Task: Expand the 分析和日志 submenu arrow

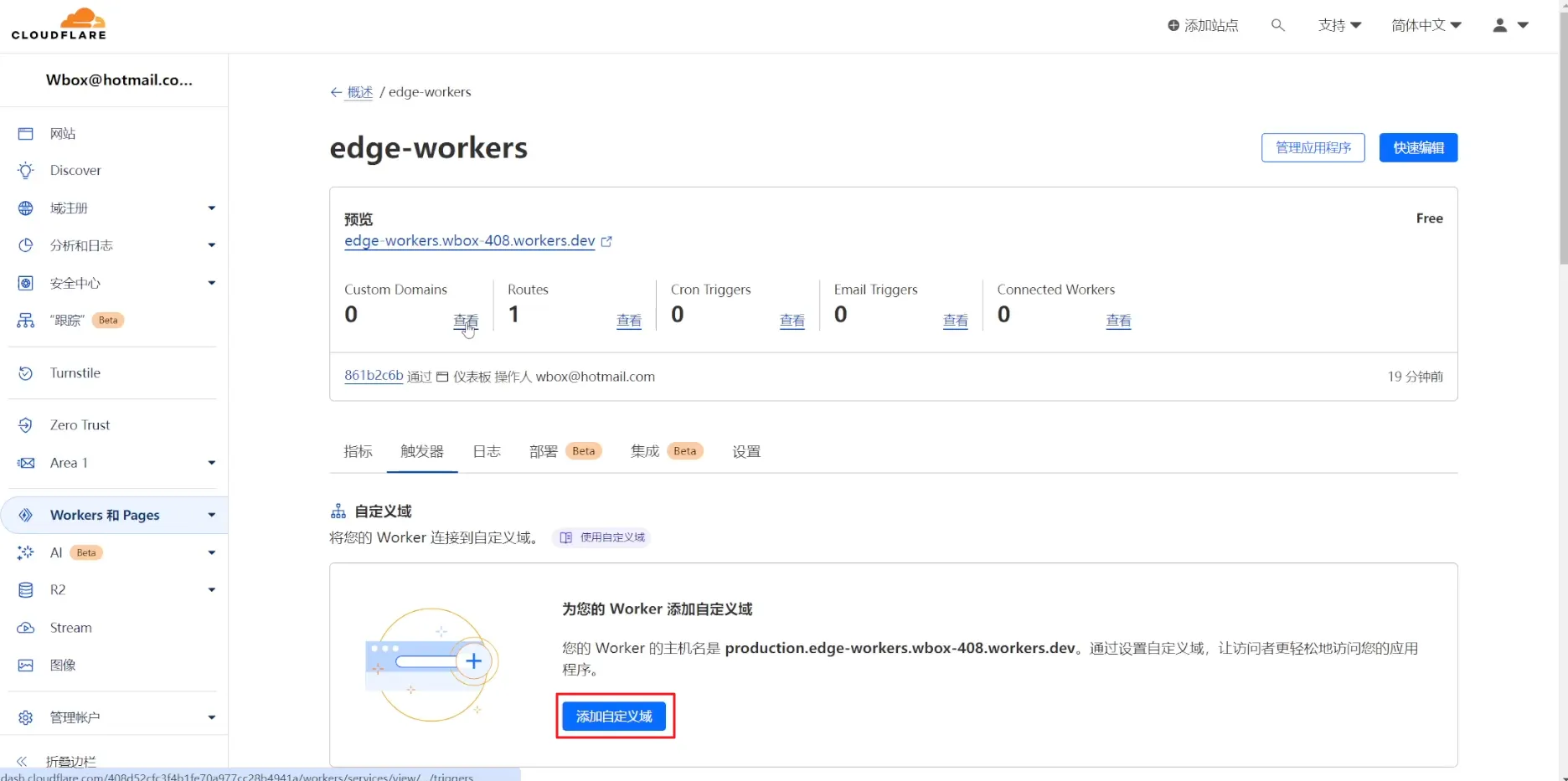Action: [x=212, y=245]
